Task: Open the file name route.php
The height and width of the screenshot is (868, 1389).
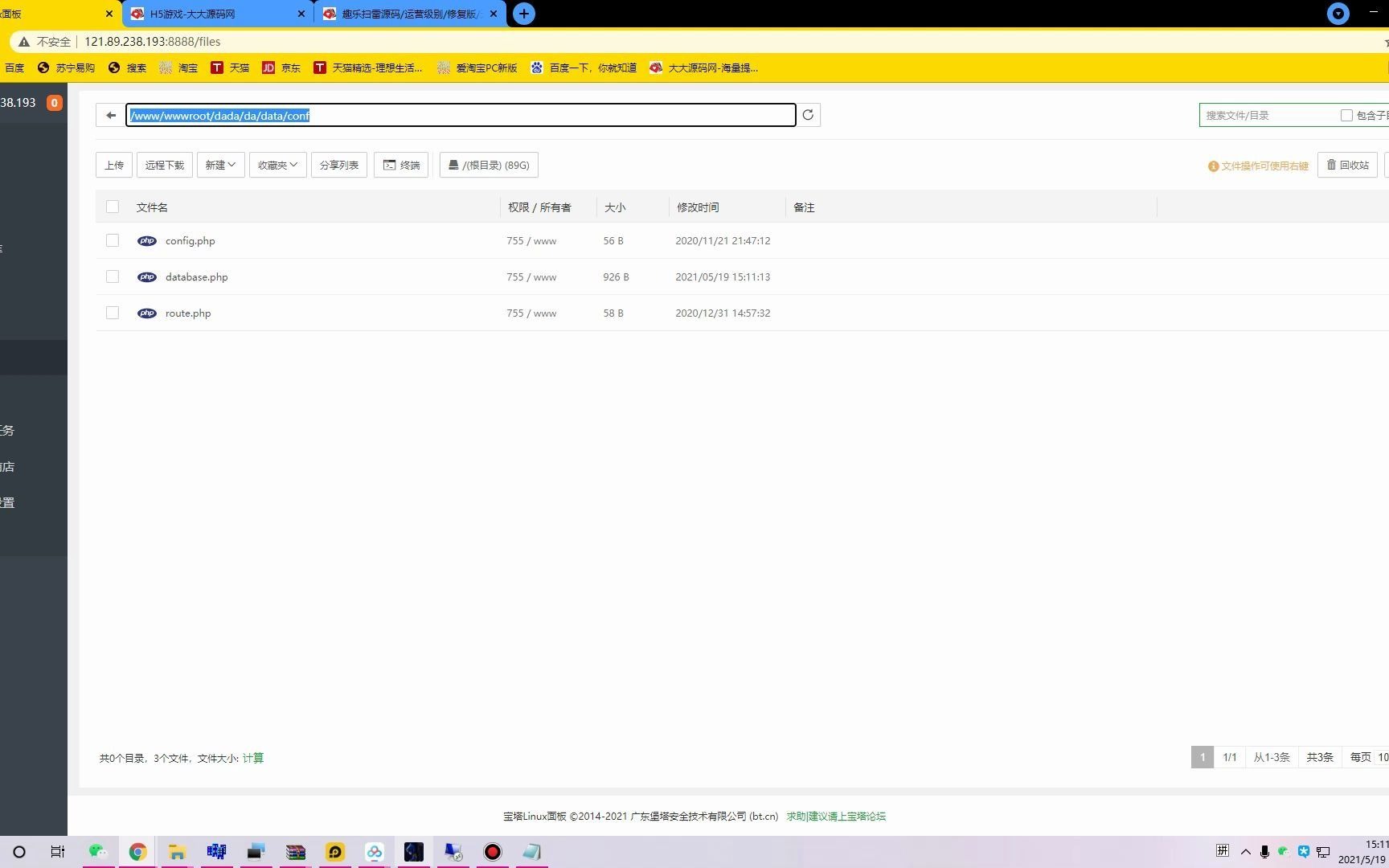Action: [x=188, y=313]
